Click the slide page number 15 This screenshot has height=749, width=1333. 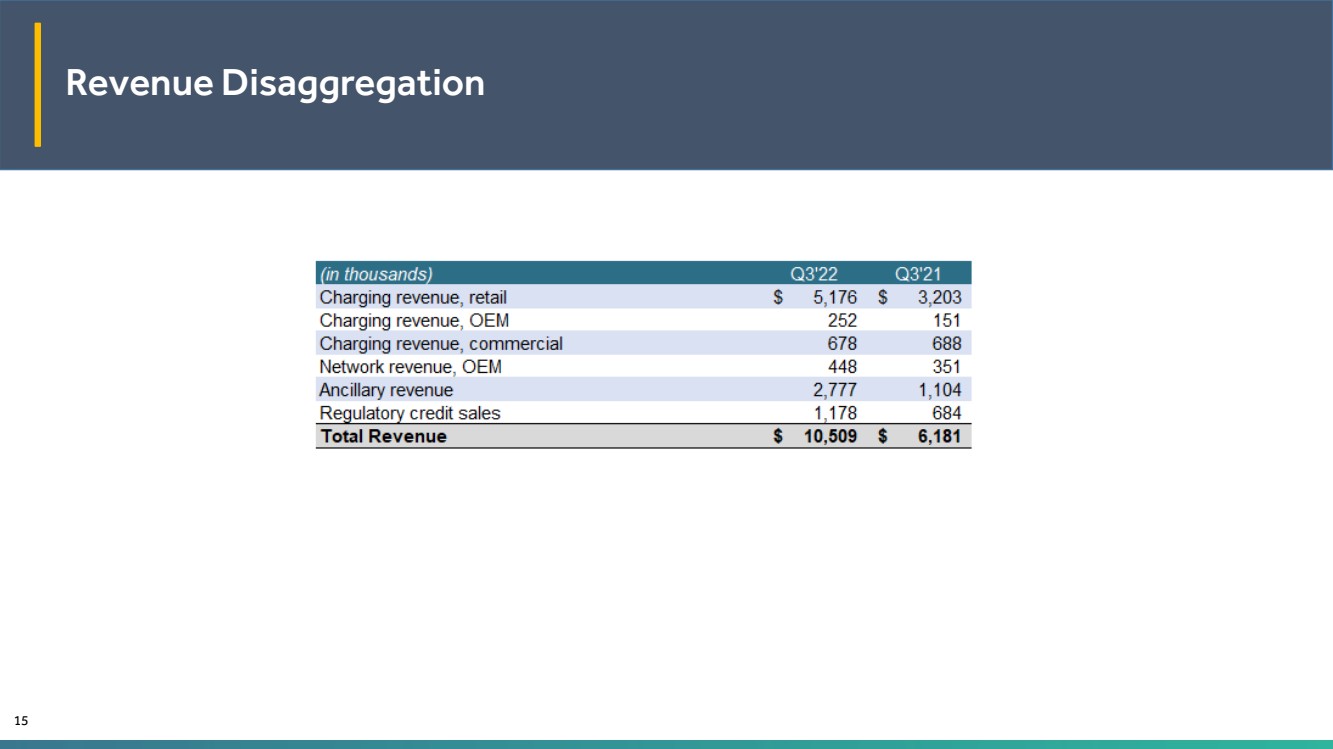(x=21, y=720)
